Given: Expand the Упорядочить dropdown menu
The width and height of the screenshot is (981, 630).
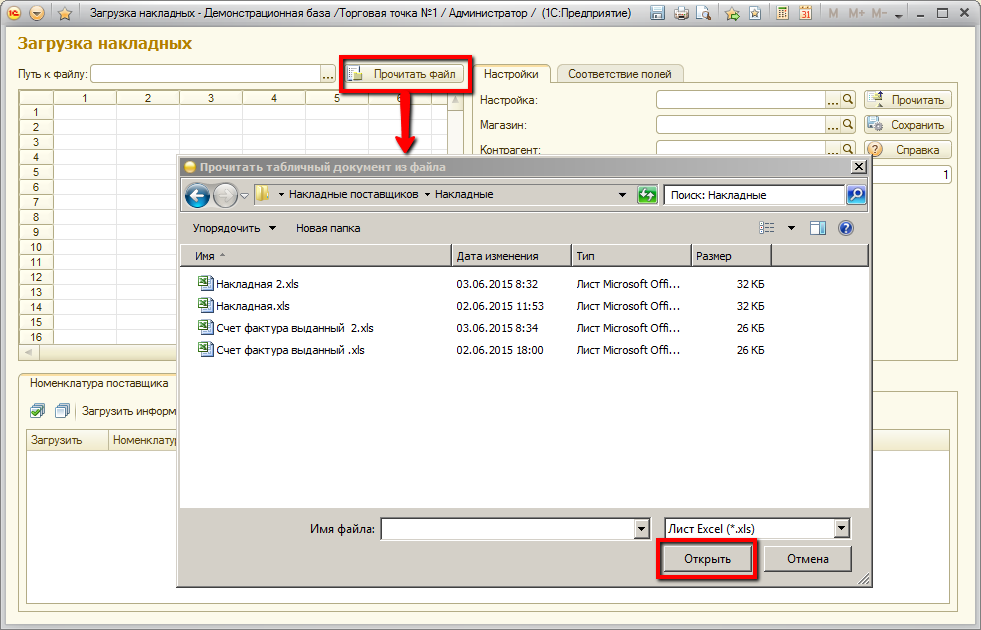Looking at the screenshot, I should (x=234, y=228).
